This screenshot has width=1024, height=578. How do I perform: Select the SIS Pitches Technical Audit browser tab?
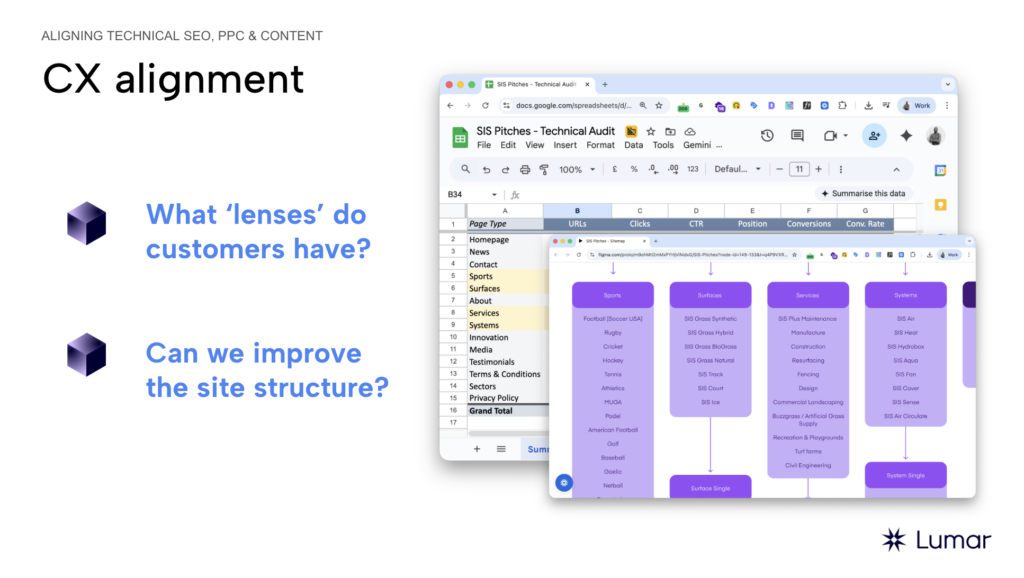[537, 84]
